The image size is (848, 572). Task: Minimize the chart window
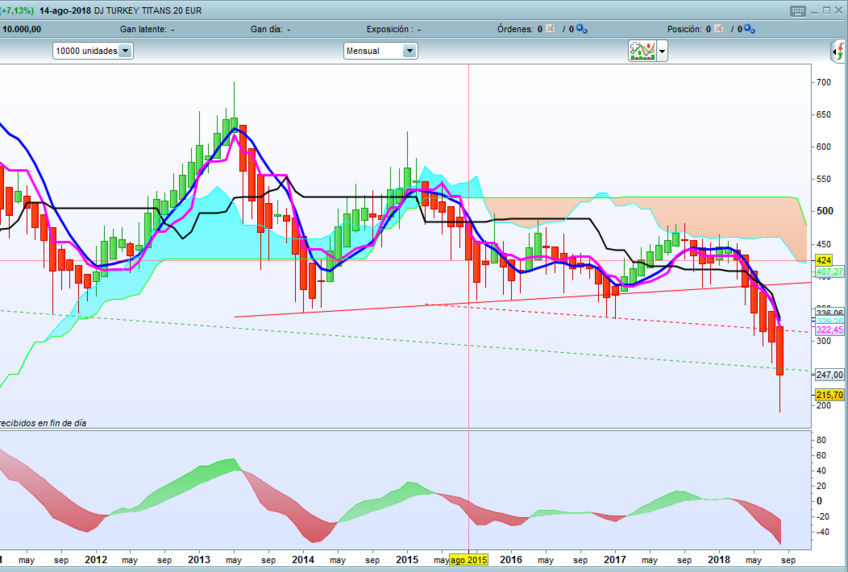pyautogui.click(x=815, y=11)
